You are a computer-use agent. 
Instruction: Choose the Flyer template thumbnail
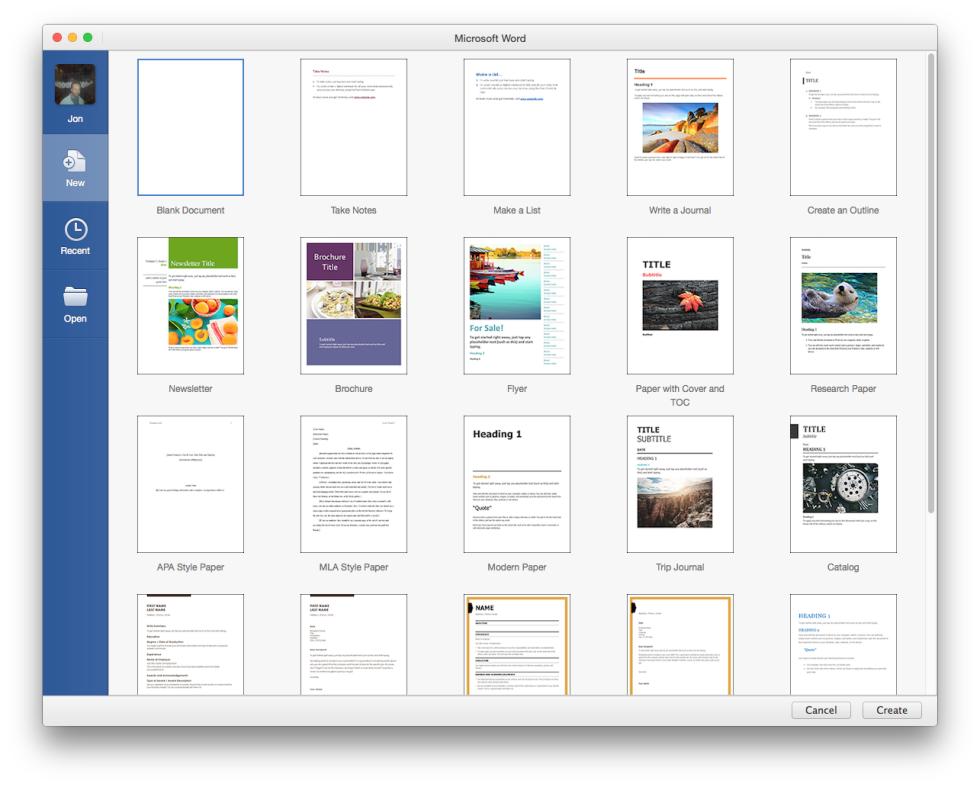[517, 305]
